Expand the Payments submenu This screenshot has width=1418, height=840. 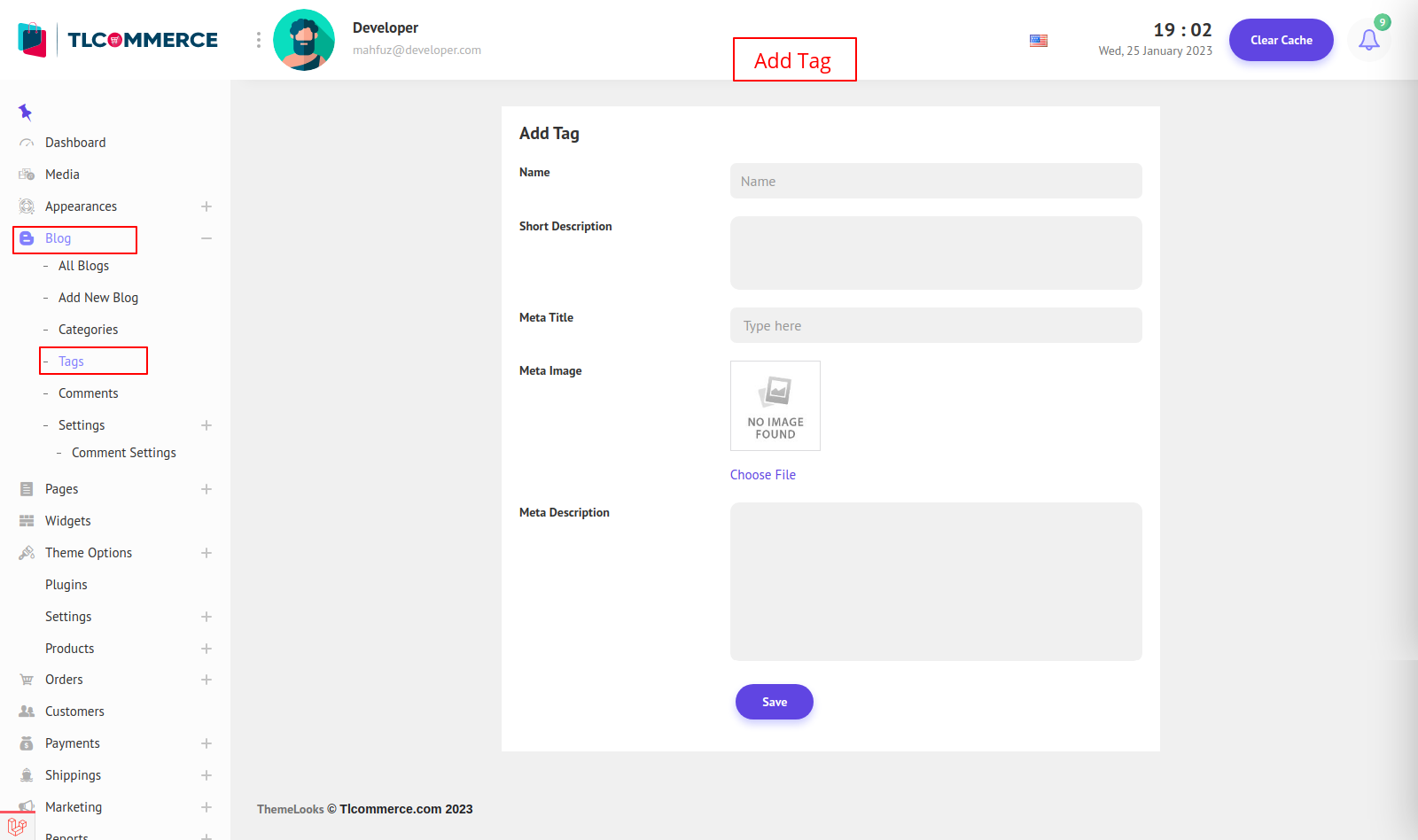click(x=206, y=743)
